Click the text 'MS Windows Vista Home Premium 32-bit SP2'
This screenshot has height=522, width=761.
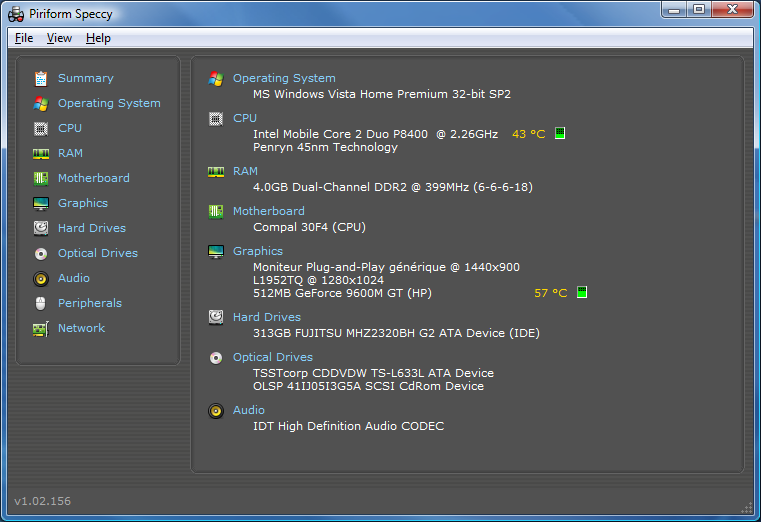(382, 94)
